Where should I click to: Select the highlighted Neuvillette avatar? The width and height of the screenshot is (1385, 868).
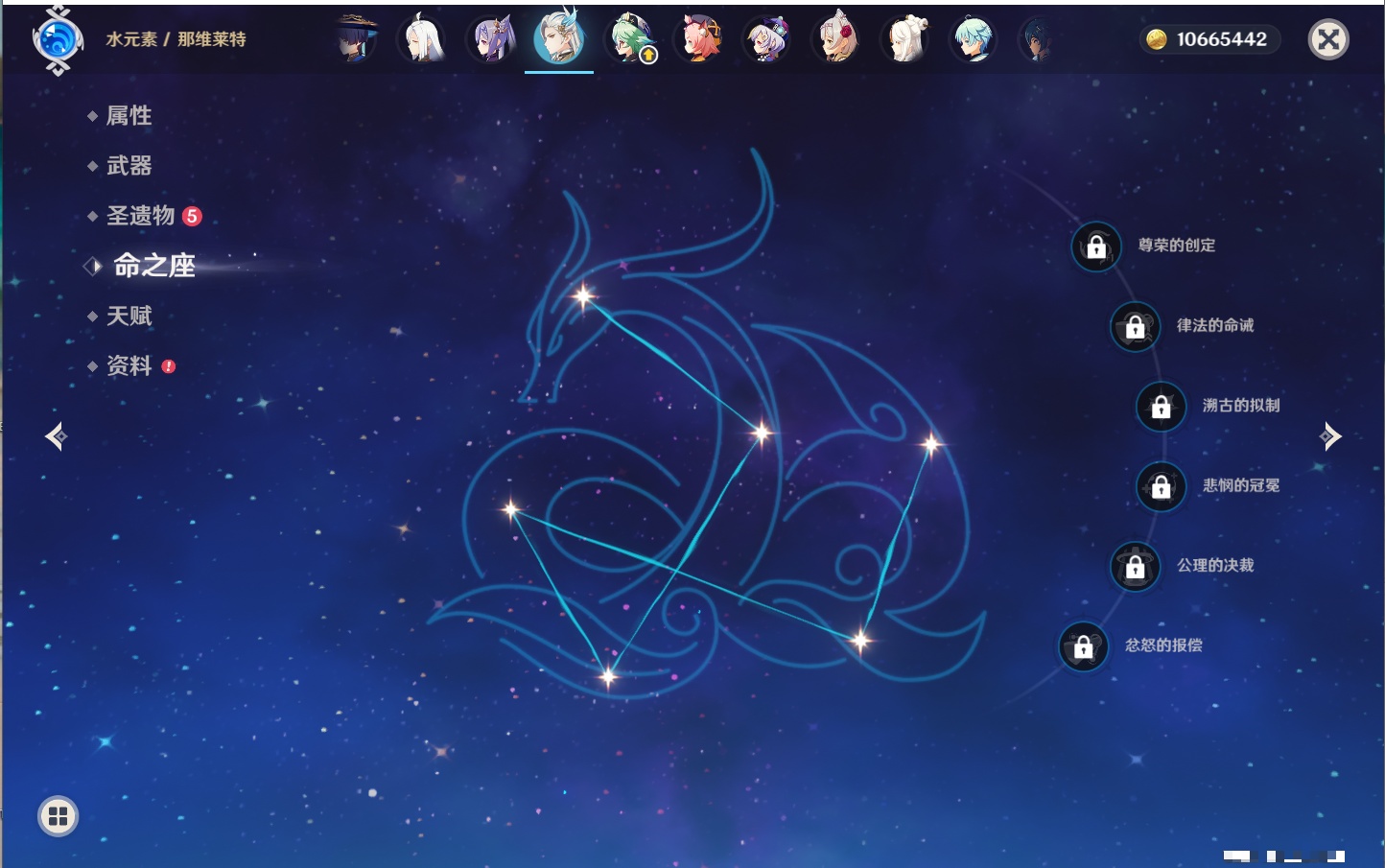(559, 36)
